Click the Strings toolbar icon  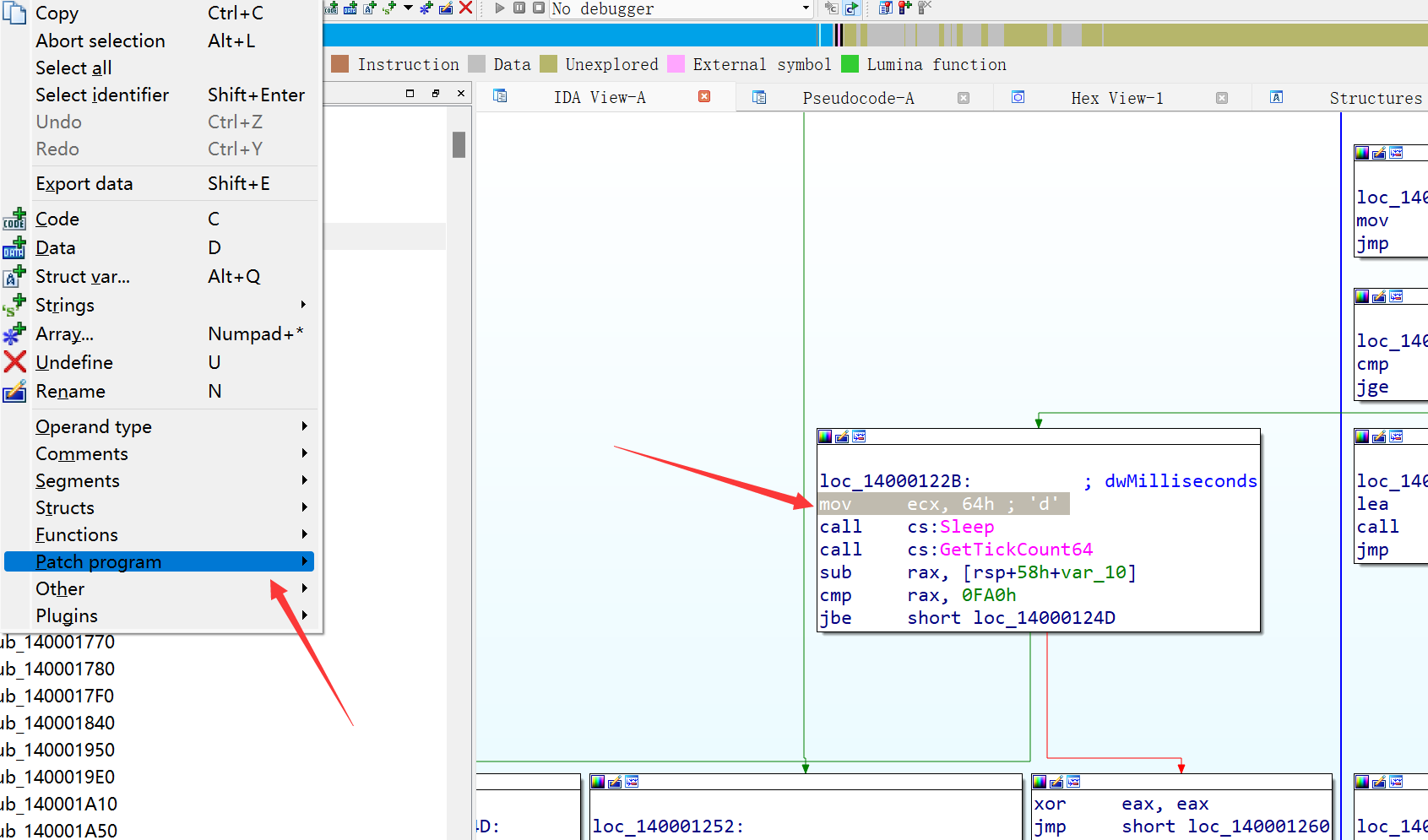click(389, 8)
